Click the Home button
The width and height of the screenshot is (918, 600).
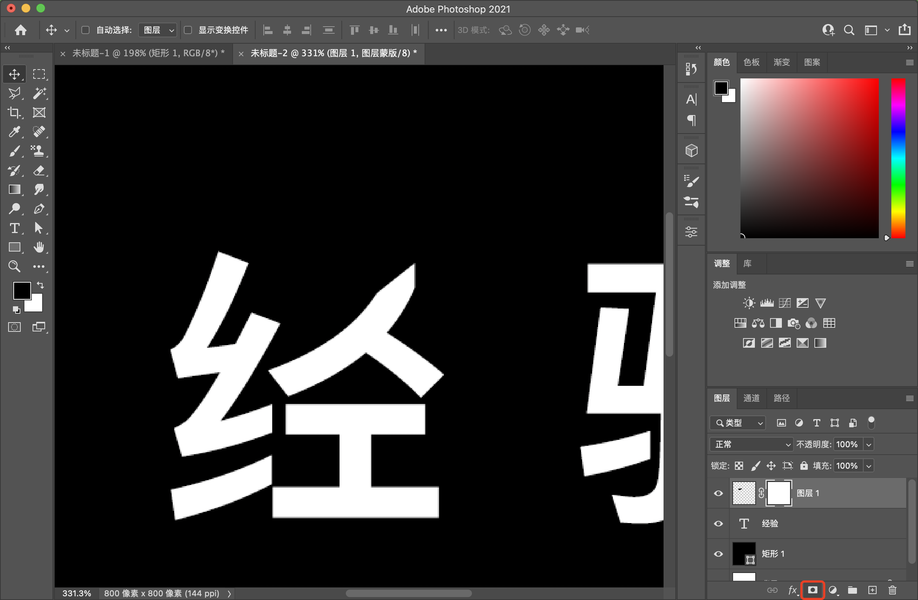(20, 30)
